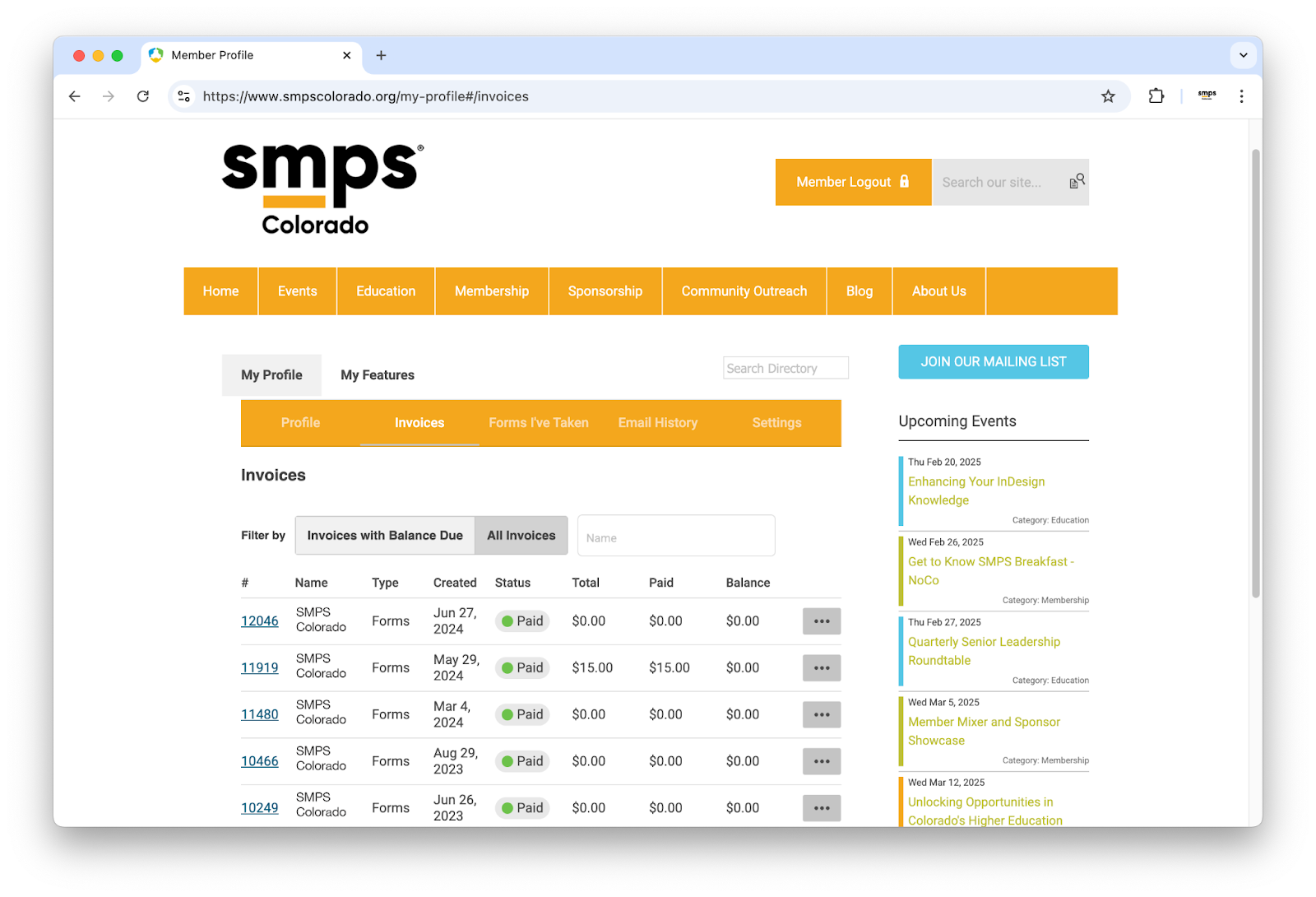
Task: Click the site search magnifier icon
Action: 1077,182
